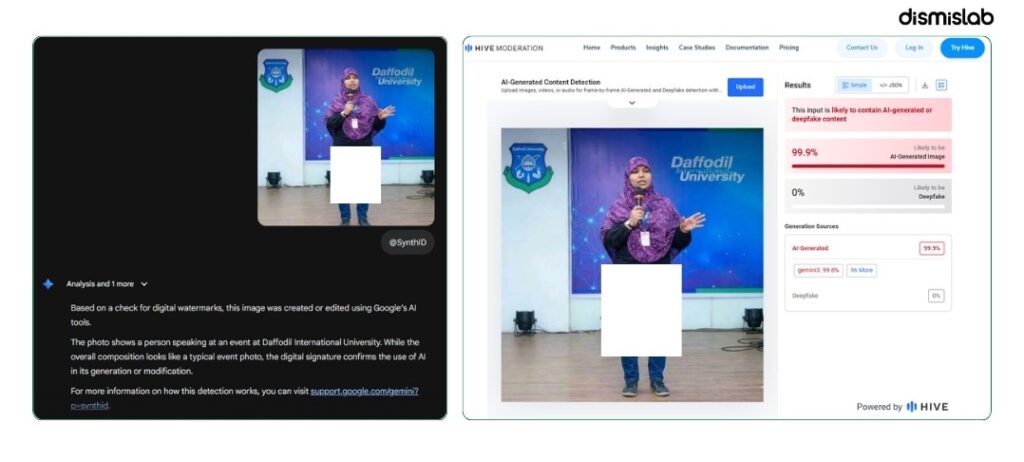The image size is (1024, 462).
Task: Open the uploaded image thumbnail in chat
Action: coord(345,137)
